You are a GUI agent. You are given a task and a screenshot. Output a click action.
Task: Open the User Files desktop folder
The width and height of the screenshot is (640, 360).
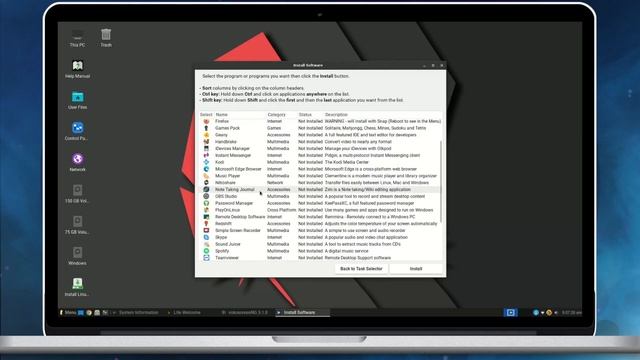coord(78,100)
